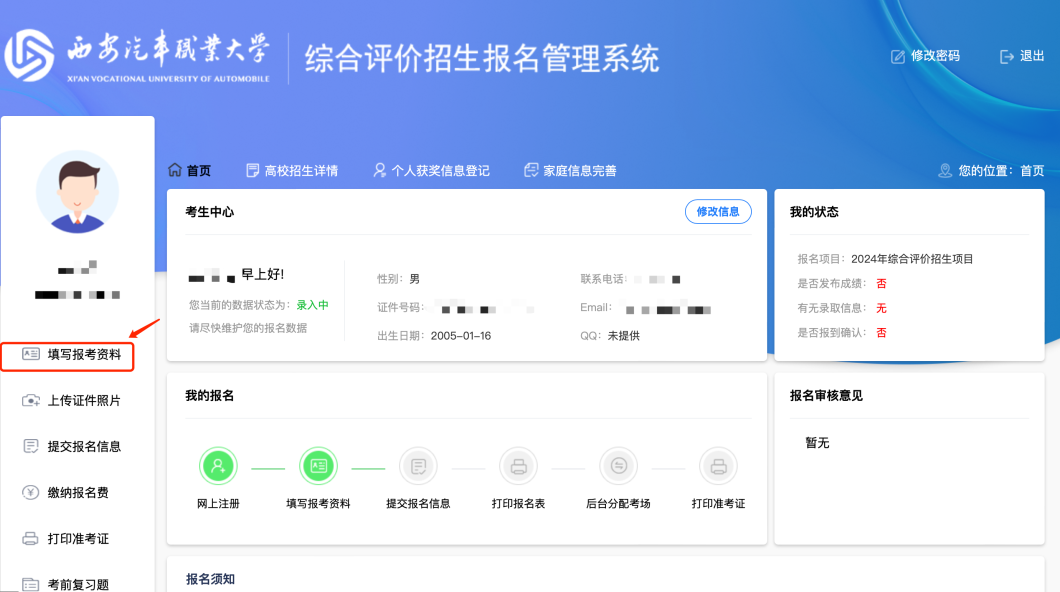Click 退出 to log out
The height and width of the screenshot is (592, 1060).
coord(1022,56)
